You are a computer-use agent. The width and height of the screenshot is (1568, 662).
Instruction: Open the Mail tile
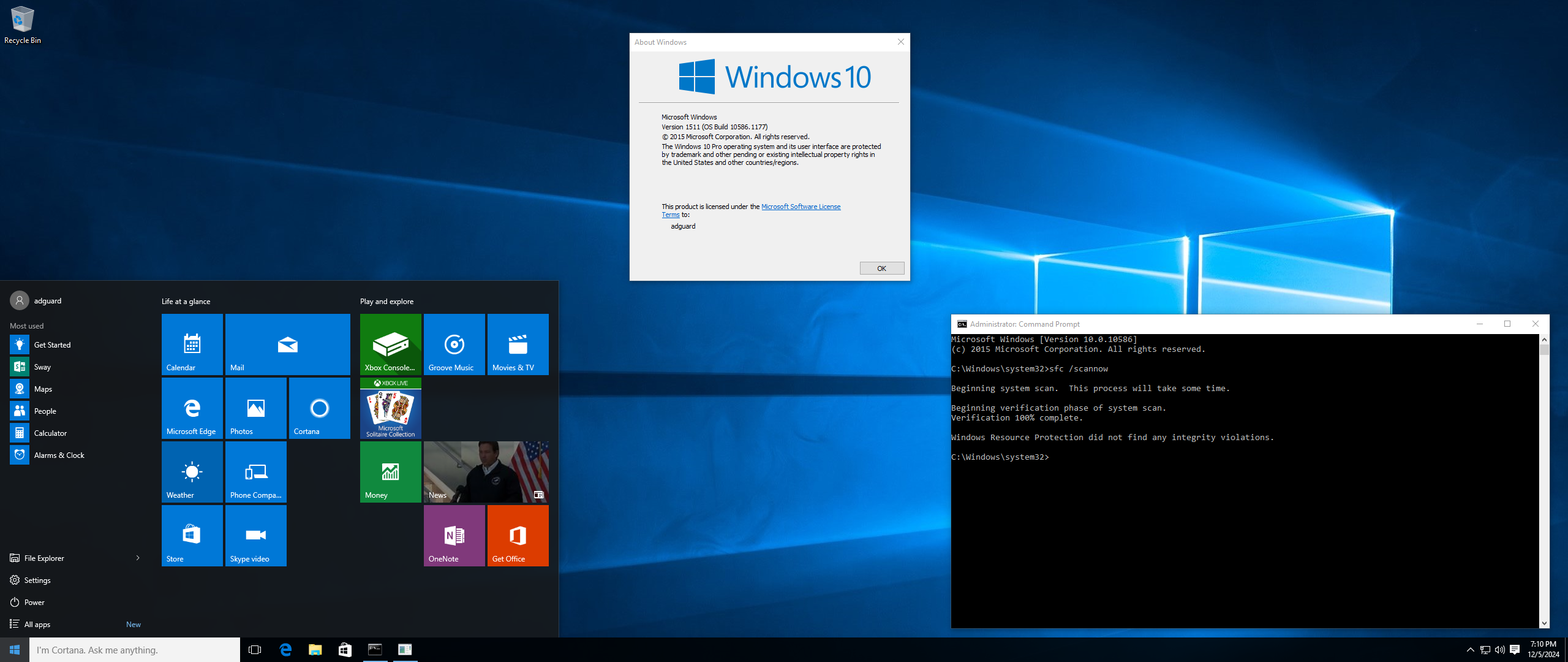click(x=287, y=344)
